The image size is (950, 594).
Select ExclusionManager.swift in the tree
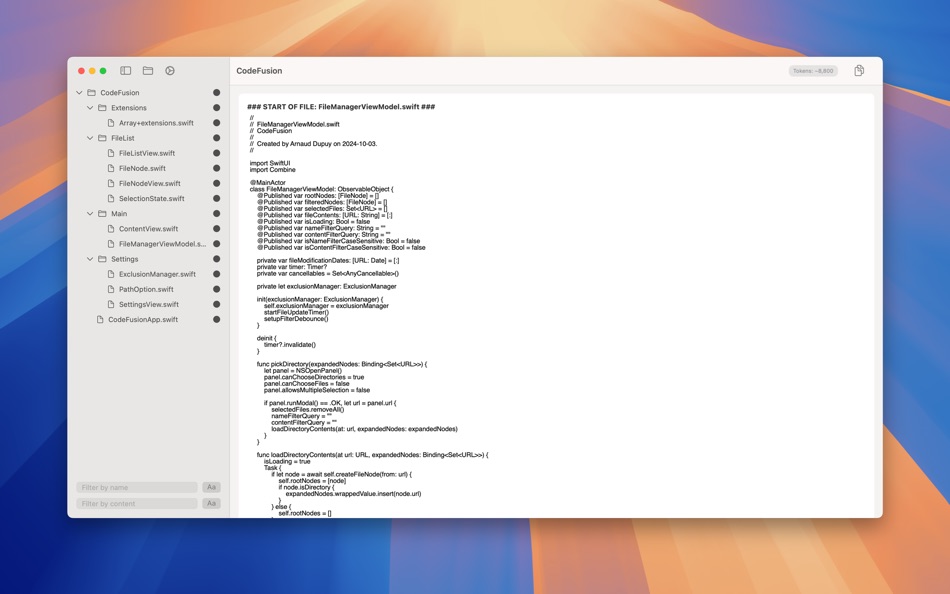(157, 275)
